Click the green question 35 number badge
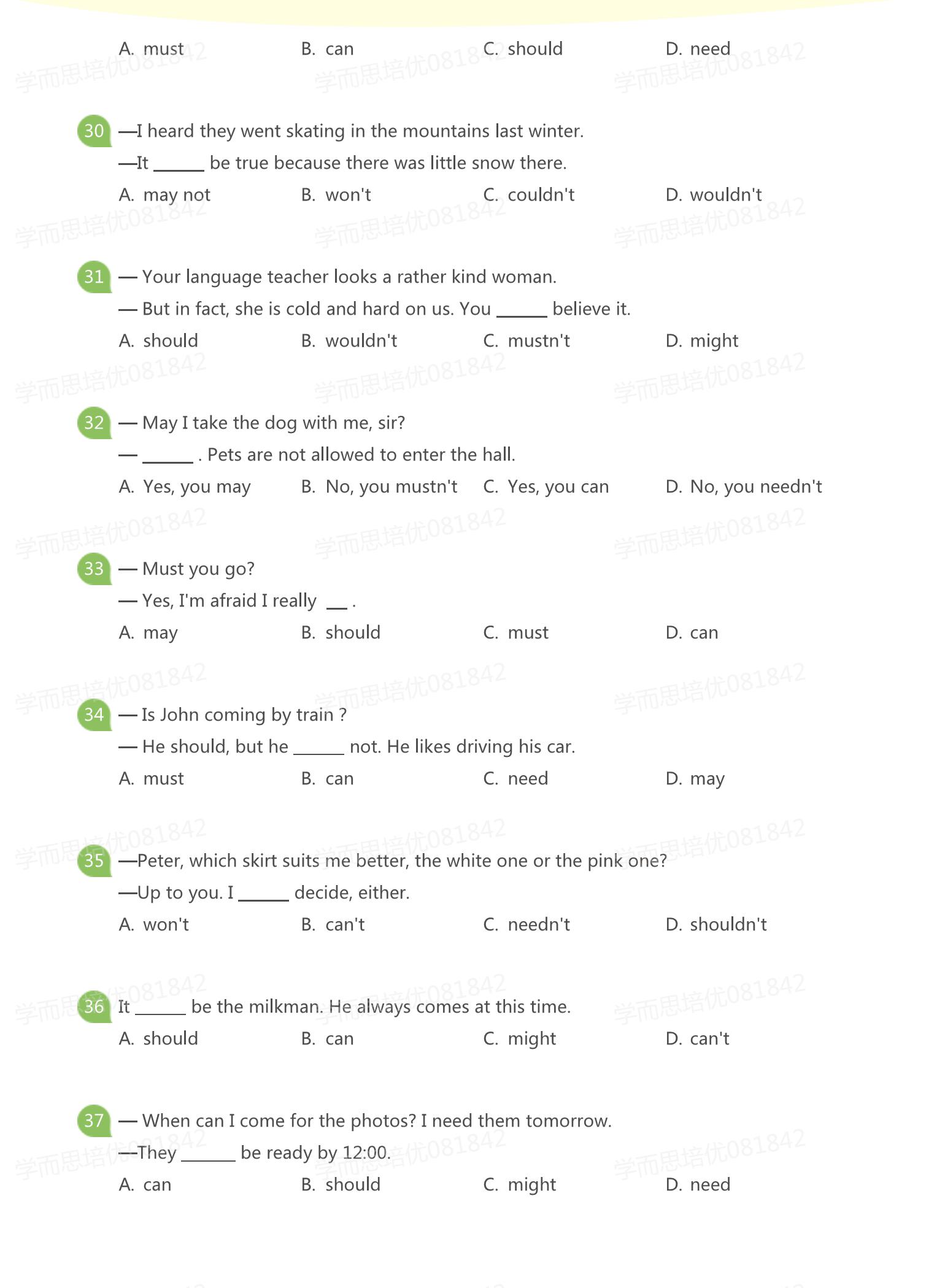Screen dimensions: 945x1288 pos(94,861)
